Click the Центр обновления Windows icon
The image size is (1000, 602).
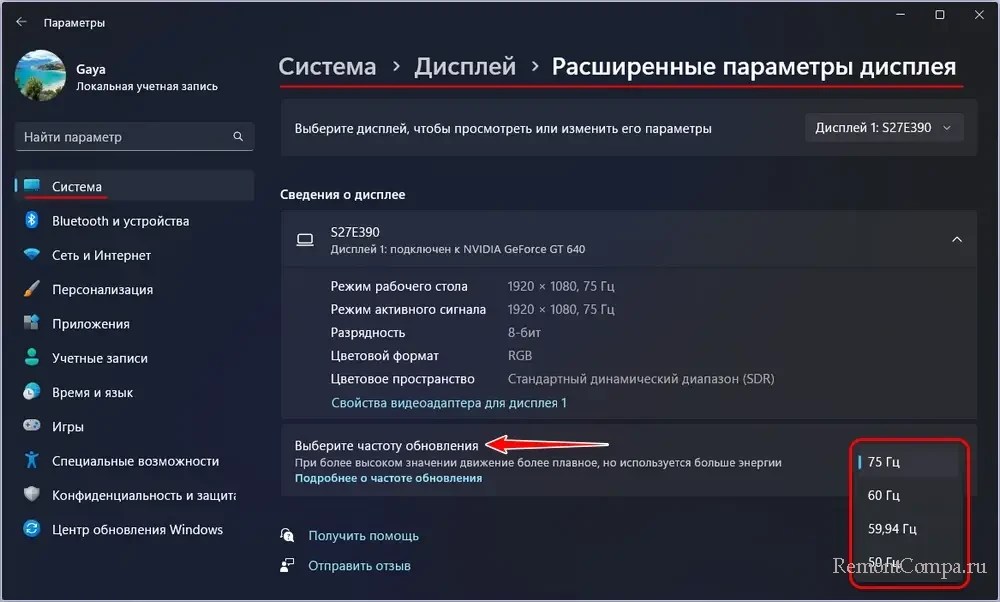(x=31, y=530)
